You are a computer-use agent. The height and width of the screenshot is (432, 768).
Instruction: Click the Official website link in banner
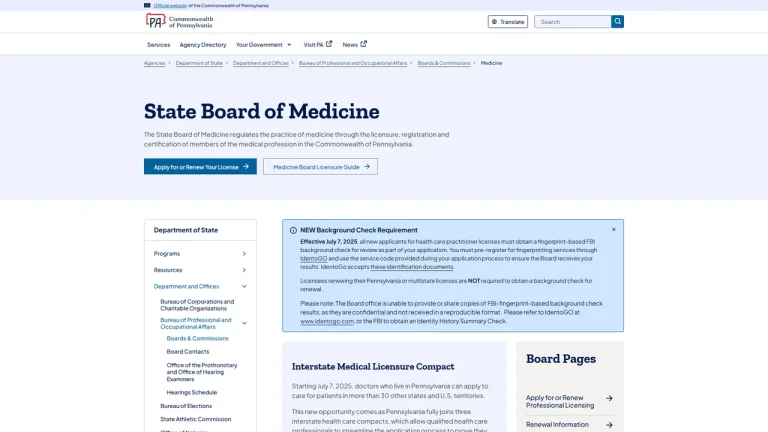coord(170,5)
